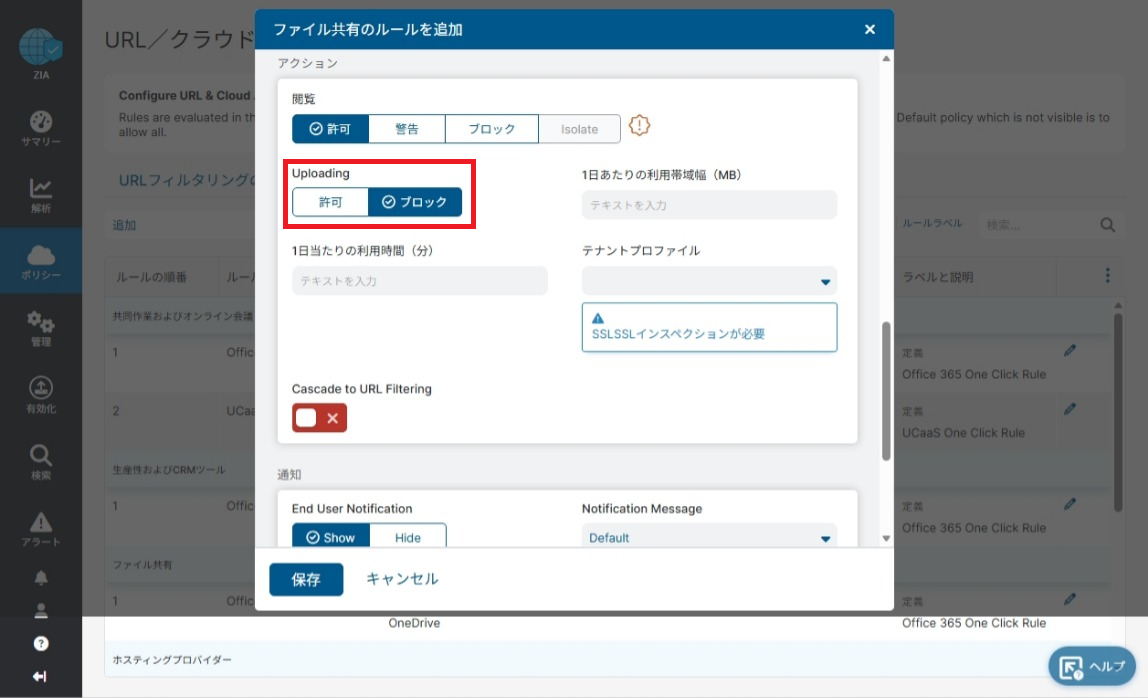
Task: Click the Isolate warning badge icon
Action: pos(639,126)
